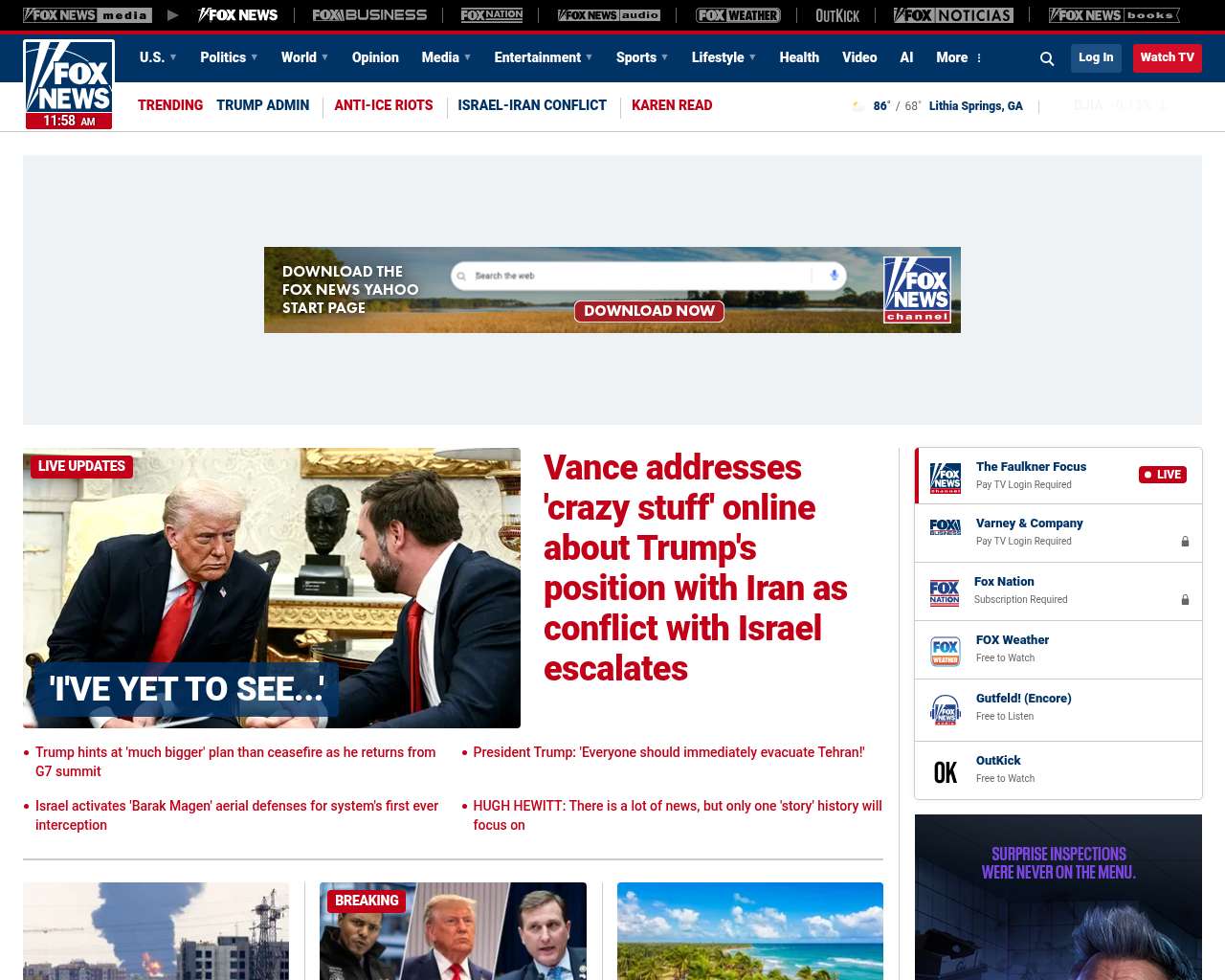Select Fox News logo in top network bar
1225x980 pixels.
(237, 15)
